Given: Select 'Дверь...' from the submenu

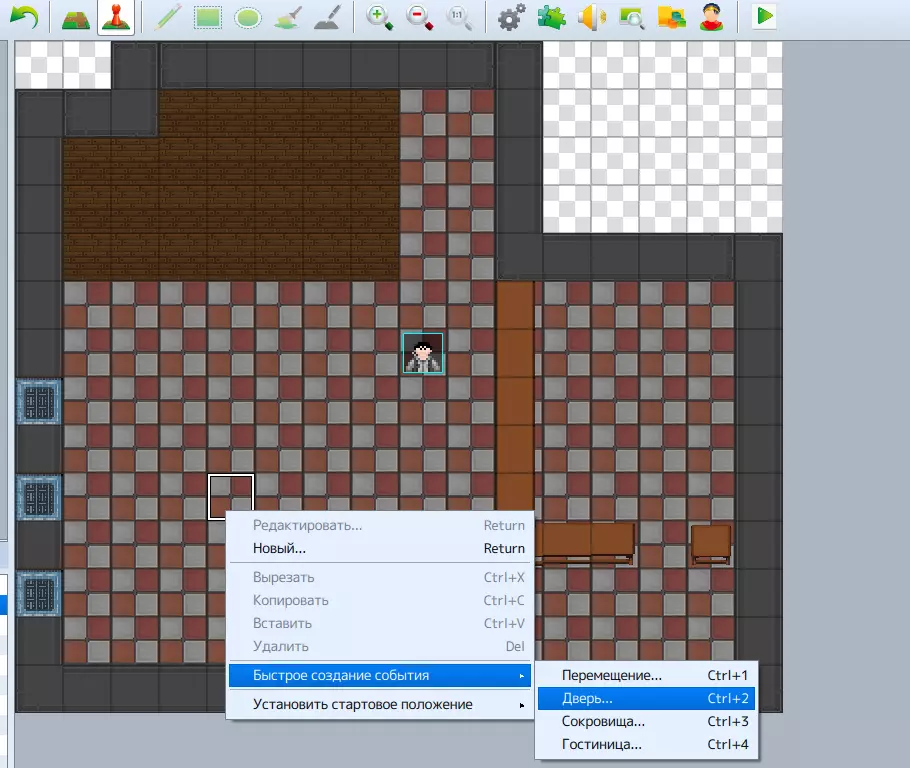Looking at the screenshot, I should pos(588,699).
